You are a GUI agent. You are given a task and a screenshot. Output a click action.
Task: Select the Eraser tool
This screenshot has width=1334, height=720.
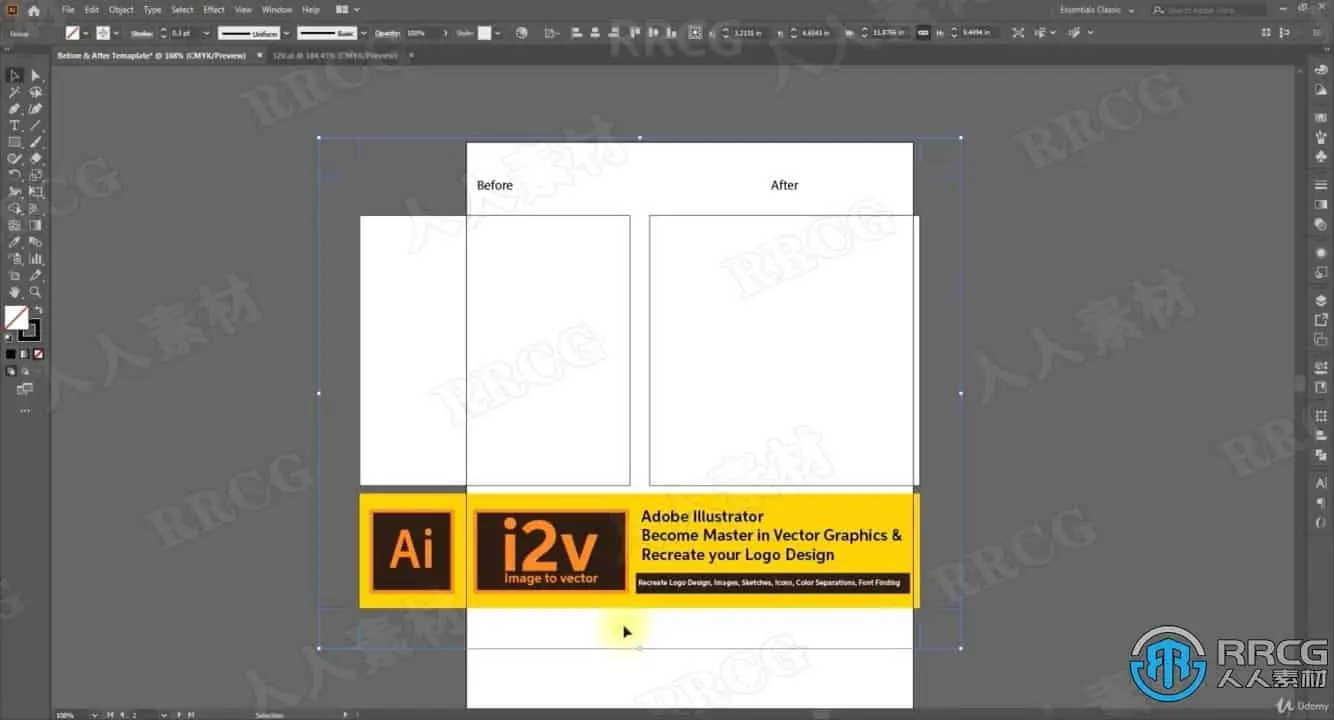(35, 159)
